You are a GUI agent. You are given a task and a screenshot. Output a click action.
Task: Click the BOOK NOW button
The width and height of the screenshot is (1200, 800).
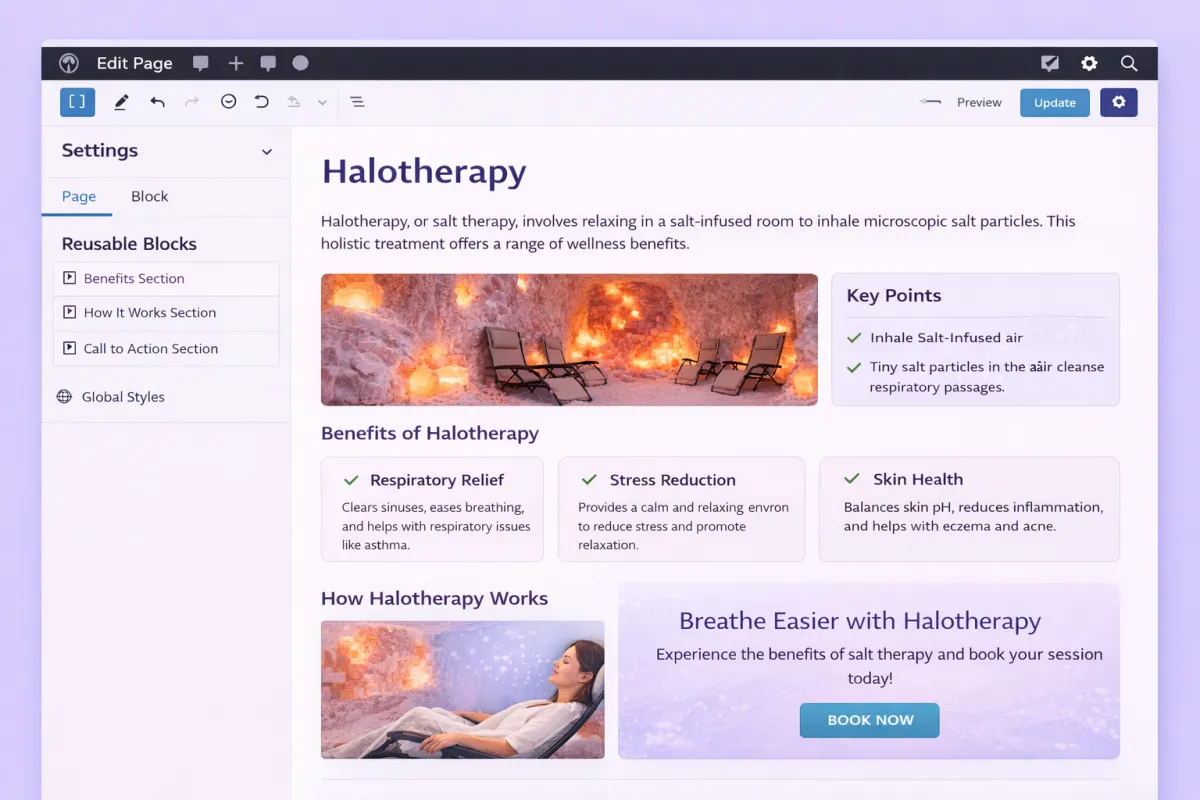(870, 720)
